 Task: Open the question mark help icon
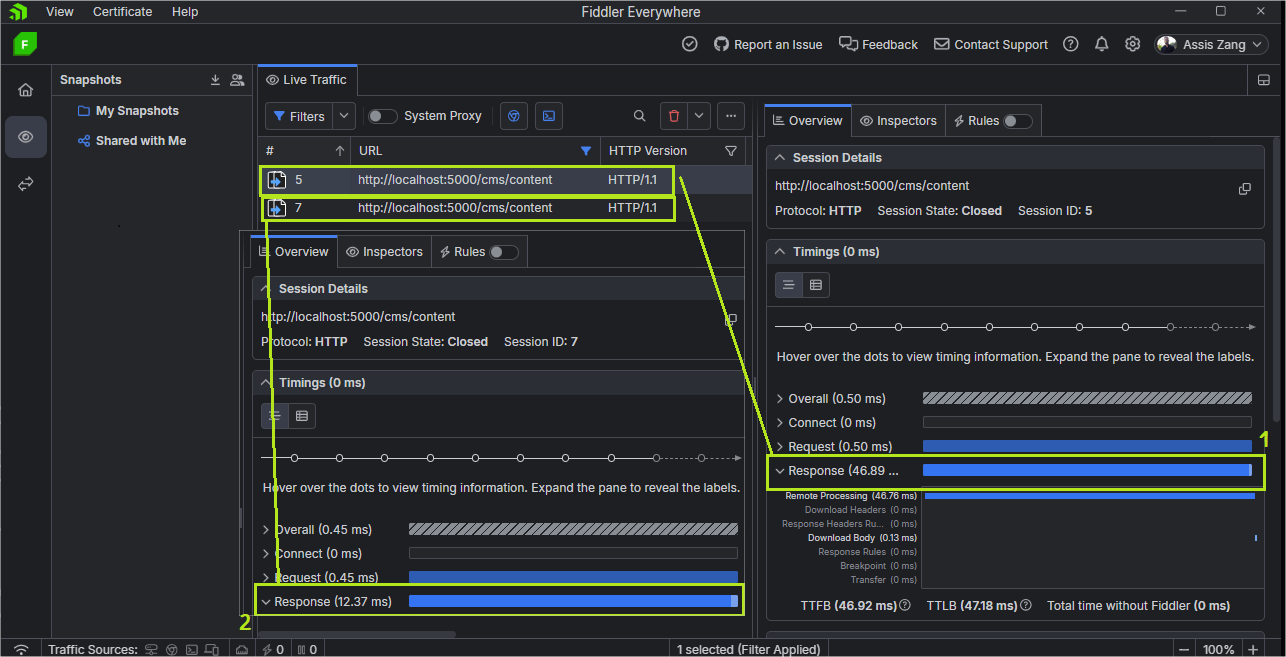1071,44
